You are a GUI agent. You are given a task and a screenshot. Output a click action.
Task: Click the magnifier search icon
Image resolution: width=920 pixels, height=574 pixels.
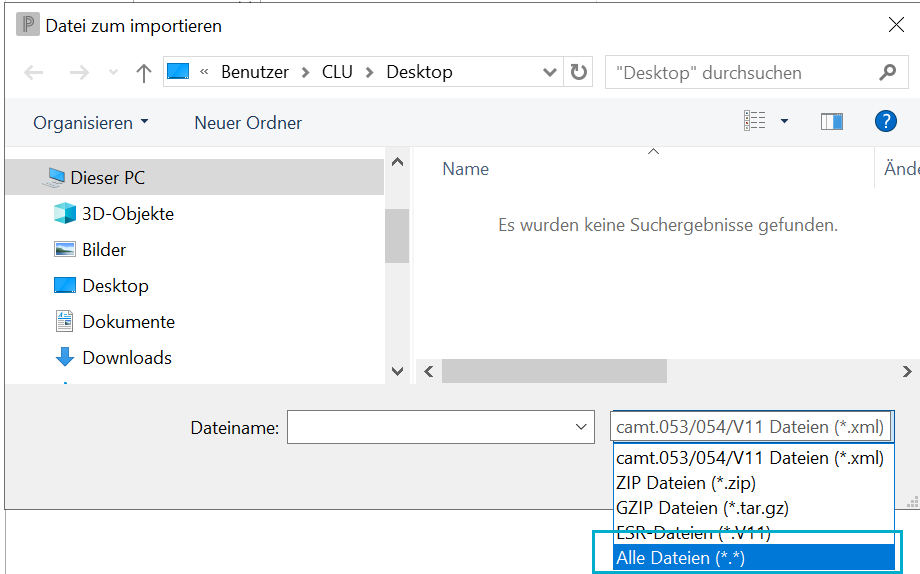[x=888, y=72]
